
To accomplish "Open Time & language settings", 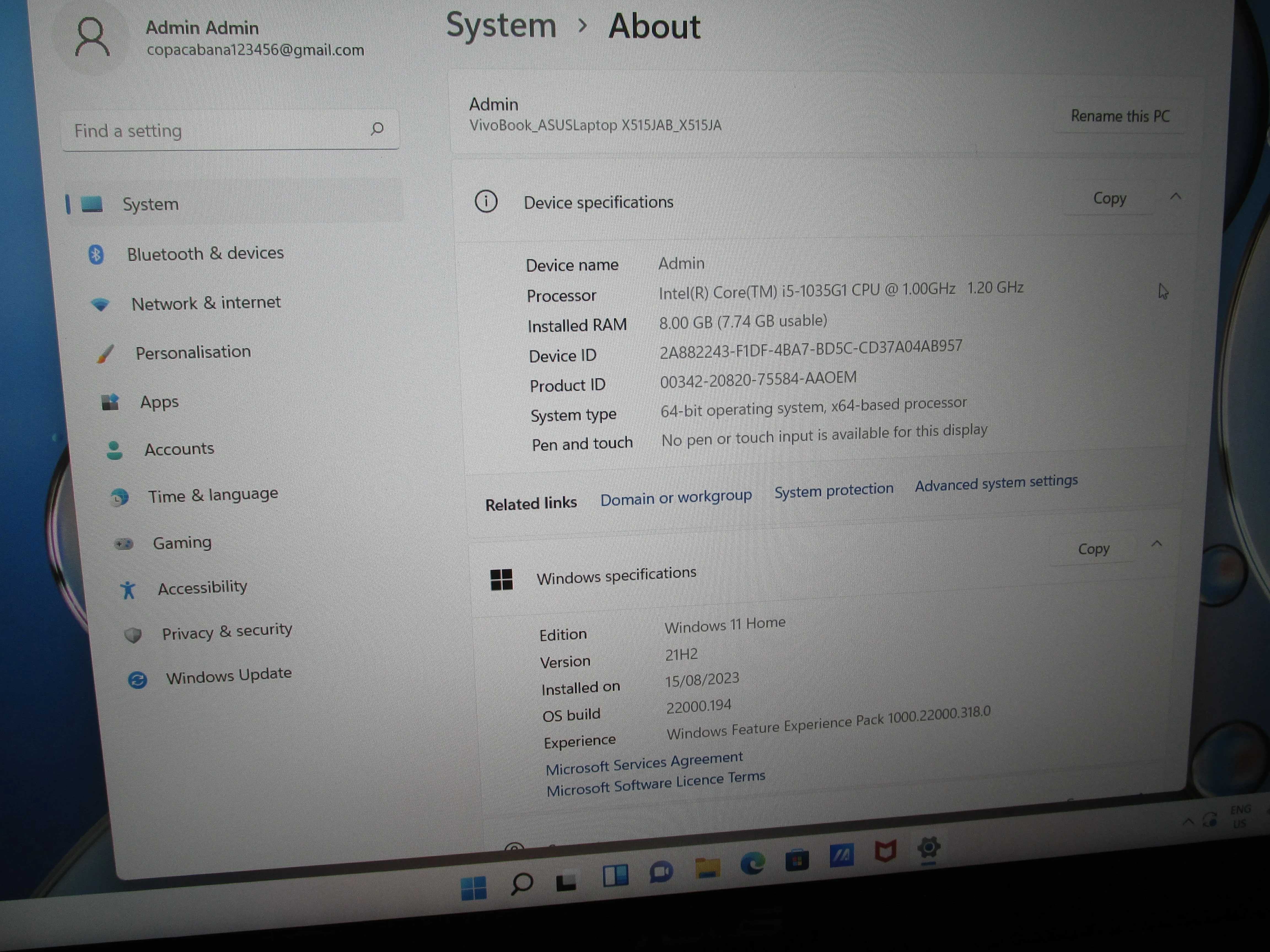I will pos(213,495).
